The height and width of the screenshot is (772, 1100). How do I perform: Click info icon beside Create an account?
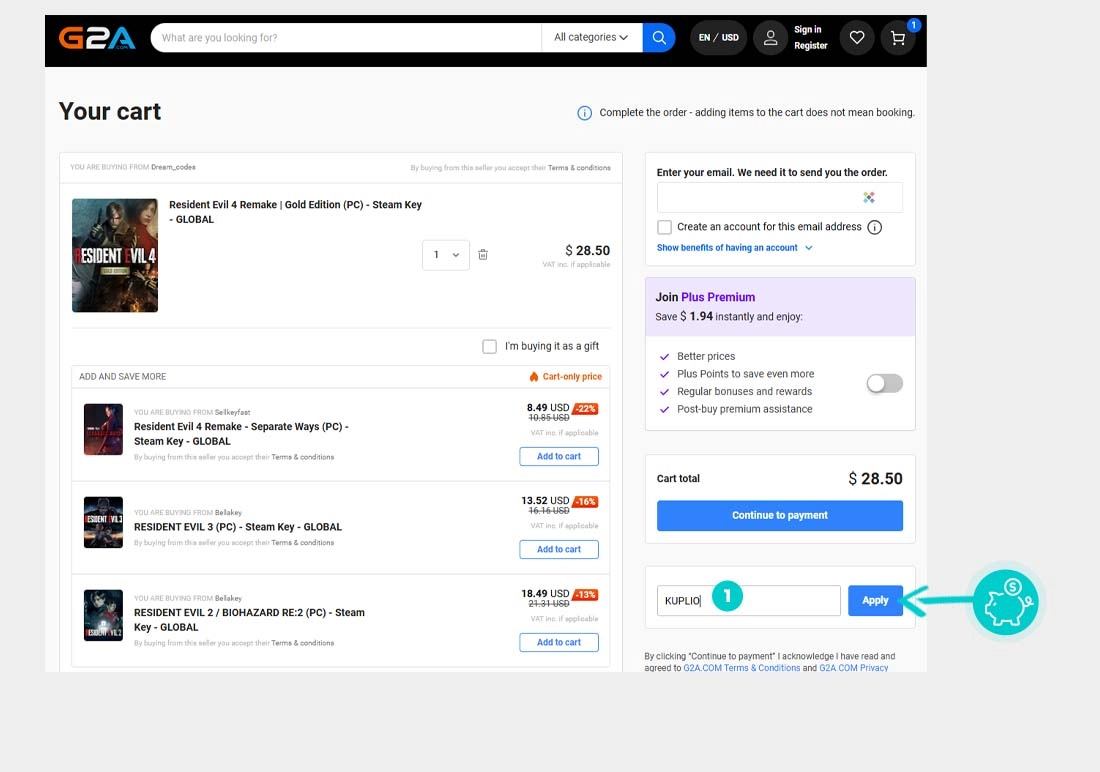click(874, 227)
